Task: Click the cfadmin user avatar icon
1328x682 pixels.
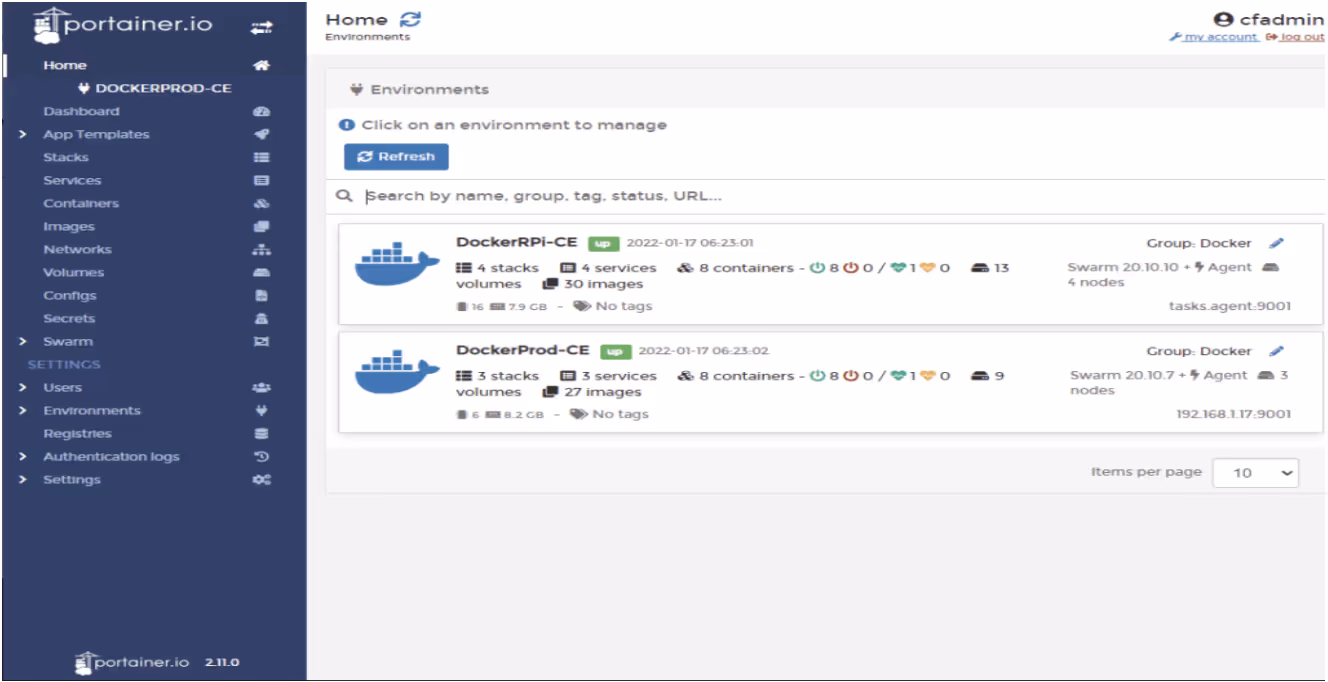Action: click(1223, 19)
